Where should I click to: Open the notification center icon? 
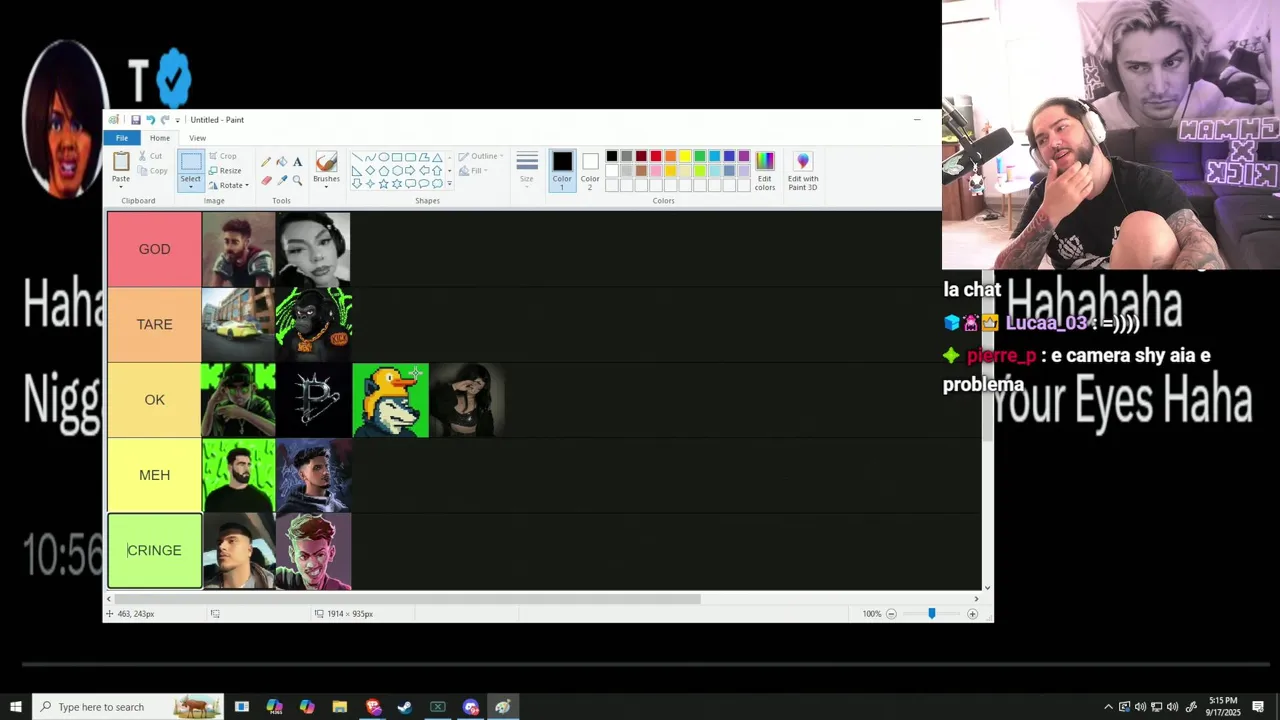click(x=1258, y=707)
